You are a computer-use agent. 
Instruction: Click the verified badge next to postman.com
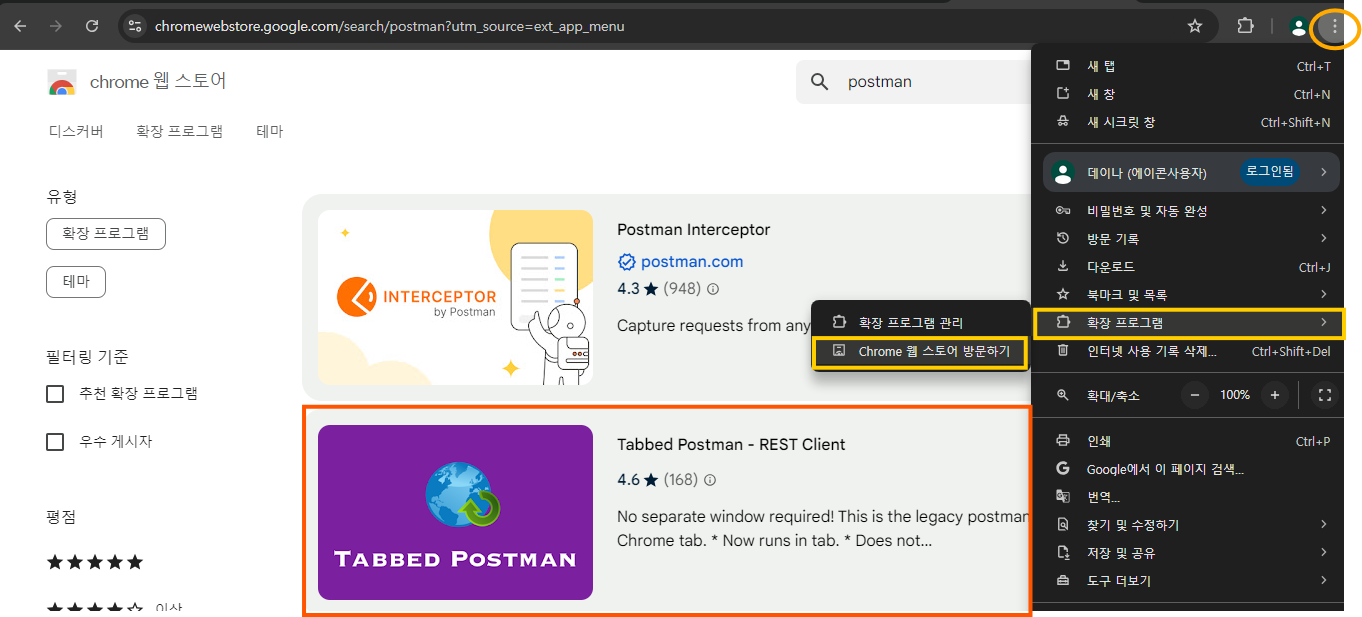click(627, 262)
